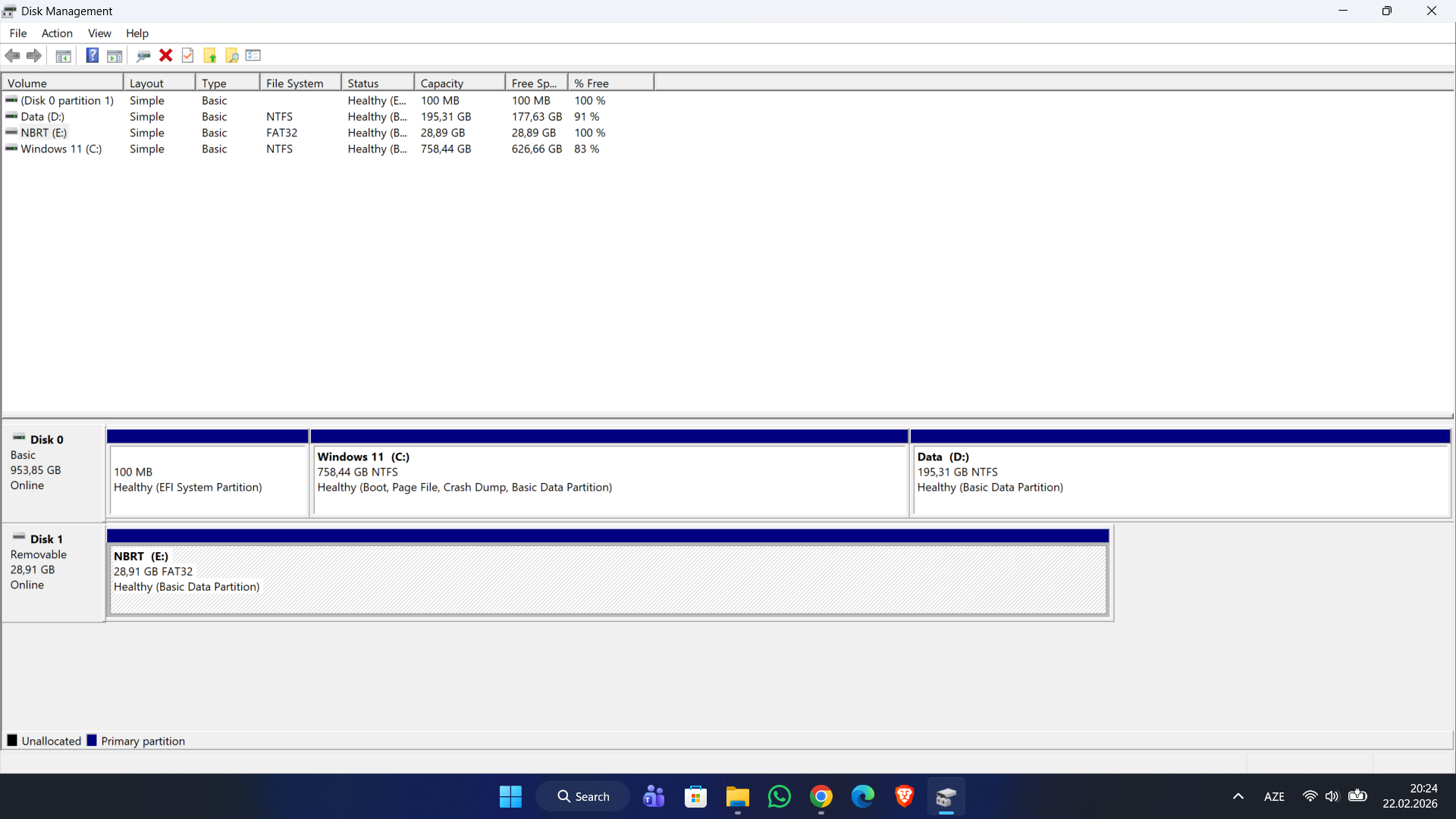Open Help via the blue question mark icon
Viewport: 1456px width, 819px height.
92,55
